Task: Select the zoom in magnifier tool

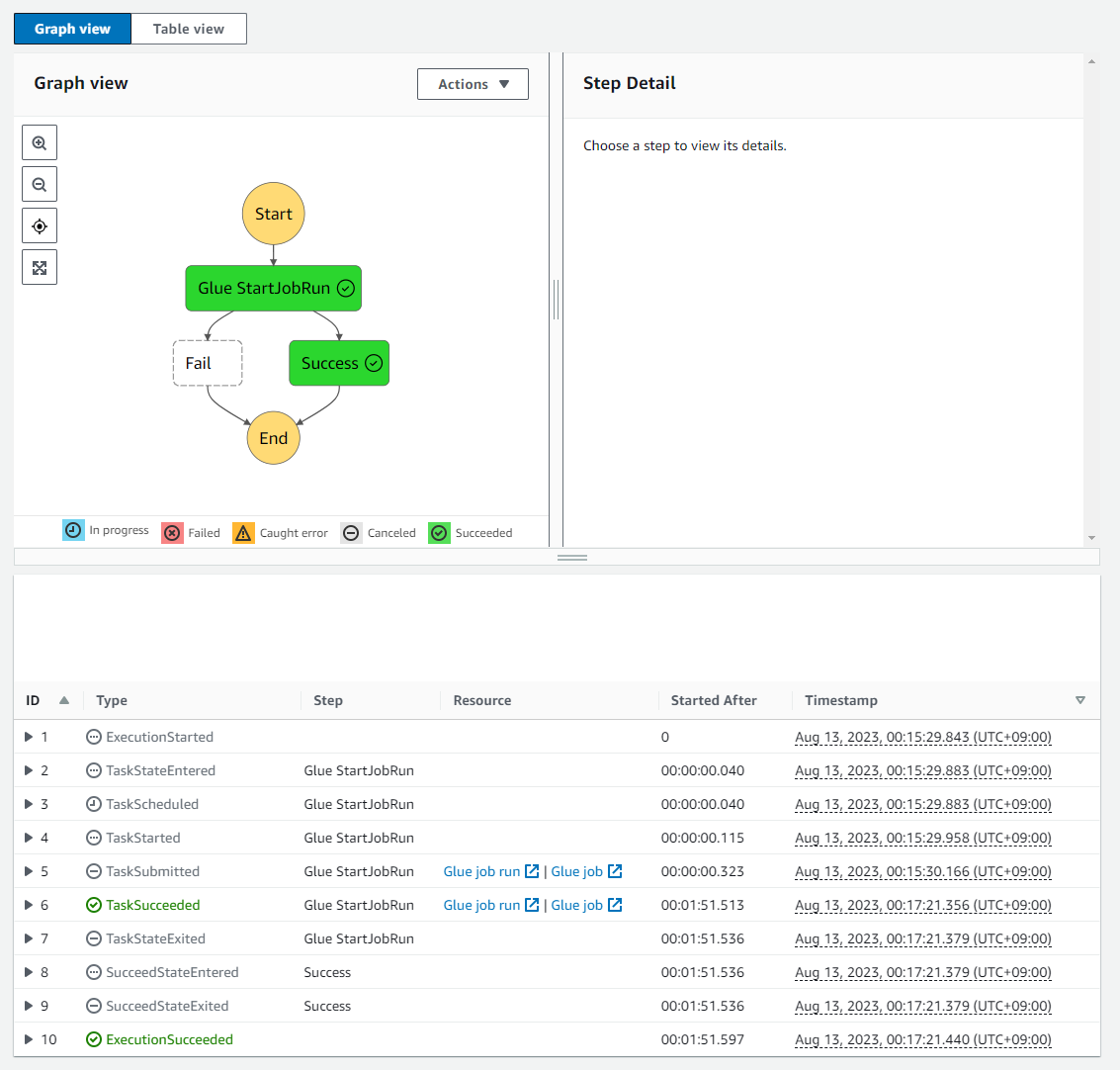Action: (40, 142)
